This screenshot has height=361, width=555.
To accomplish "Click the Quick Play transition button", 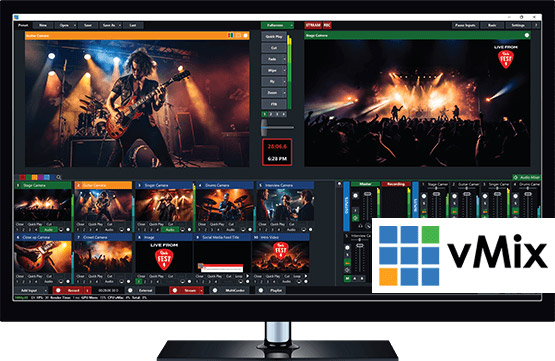I will click(x=274, y=36).
